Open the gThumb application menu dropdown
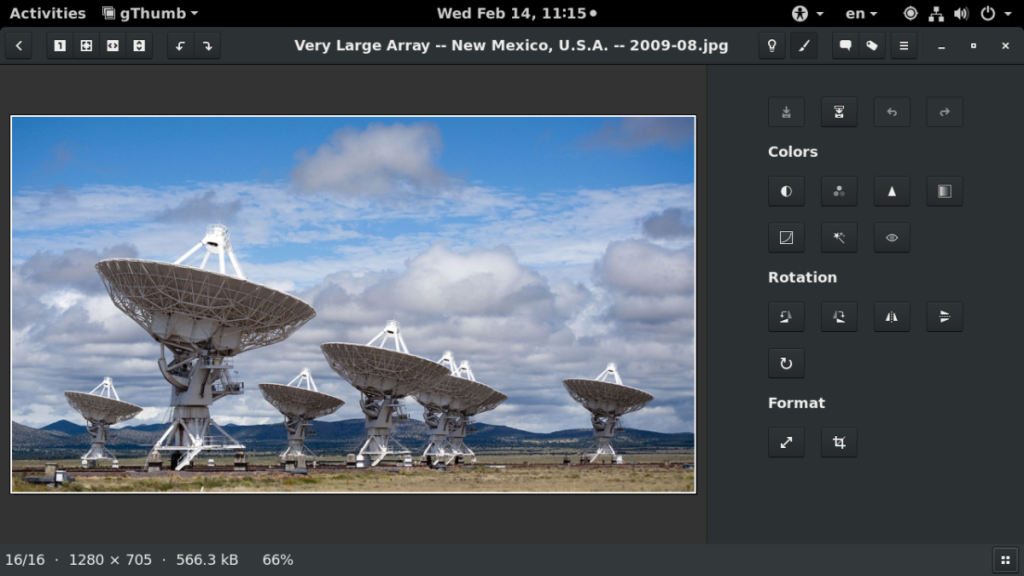1024x576 pixels. point(150,13)
